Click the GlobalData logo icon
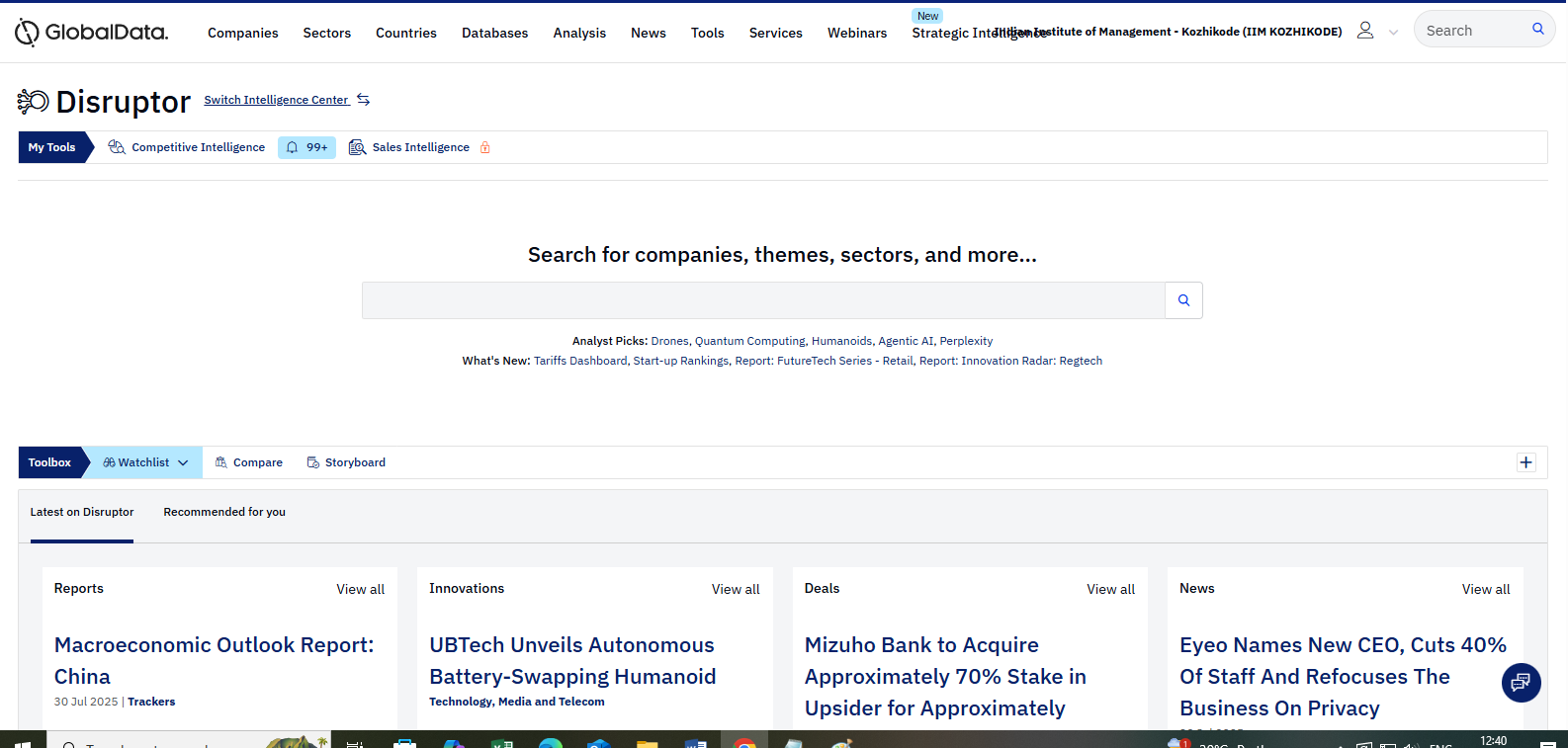 coord(27,33)
